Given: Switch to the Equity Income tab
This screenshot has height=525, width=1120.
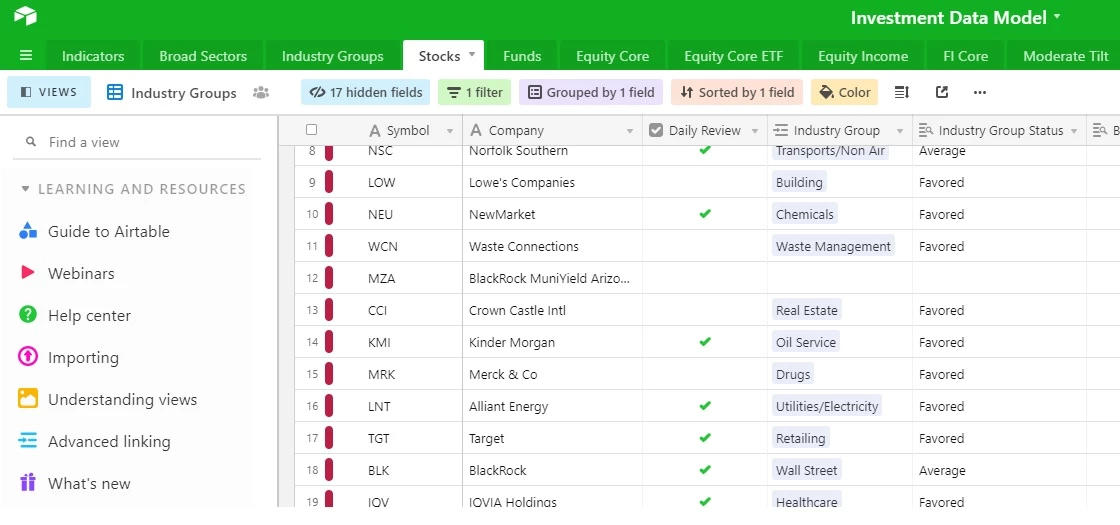Looking at the screenshot, I should click(863, 56).
